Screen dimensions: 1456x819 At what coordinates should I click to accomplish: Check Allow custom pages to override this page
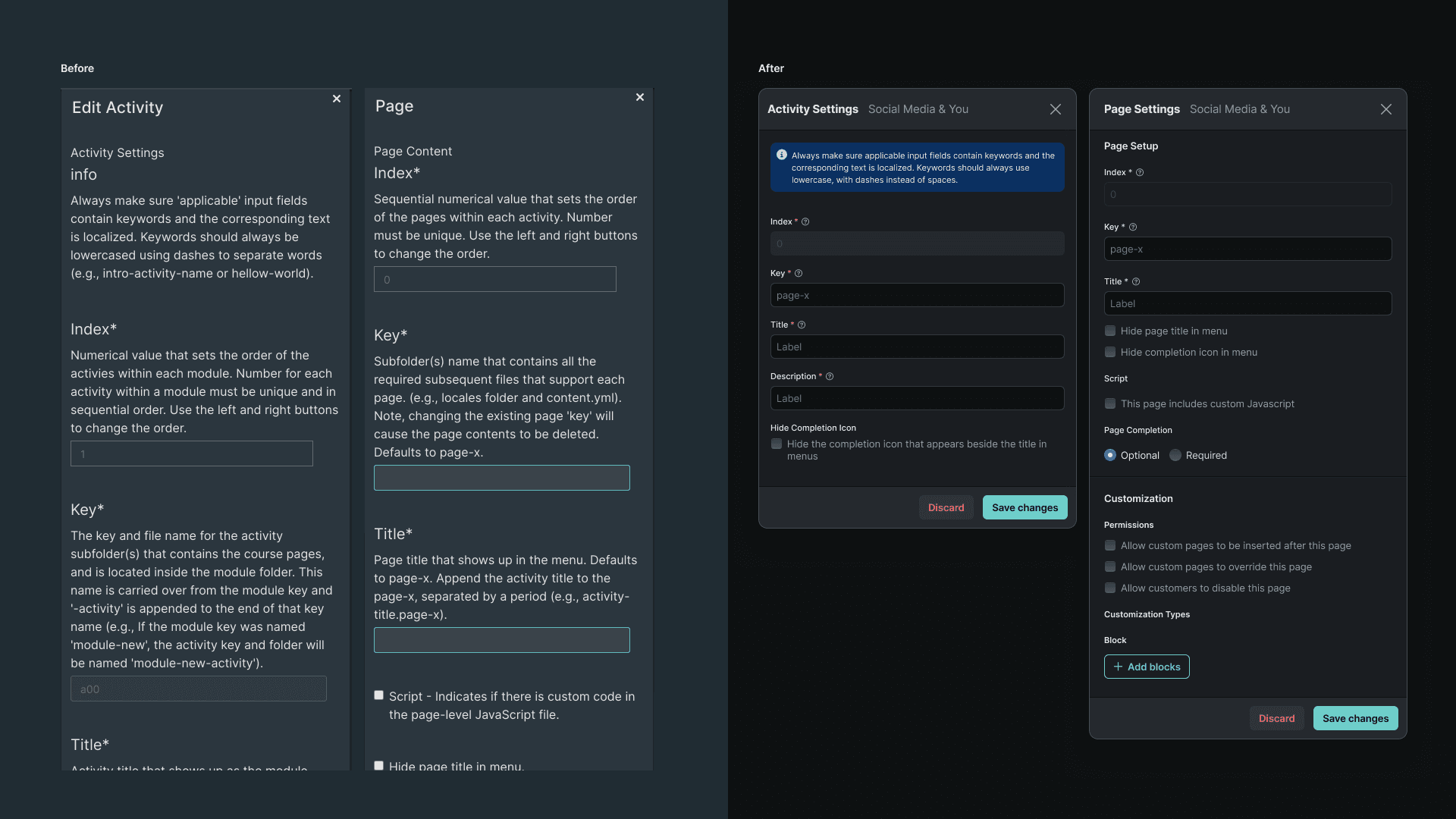(1110, 567)
